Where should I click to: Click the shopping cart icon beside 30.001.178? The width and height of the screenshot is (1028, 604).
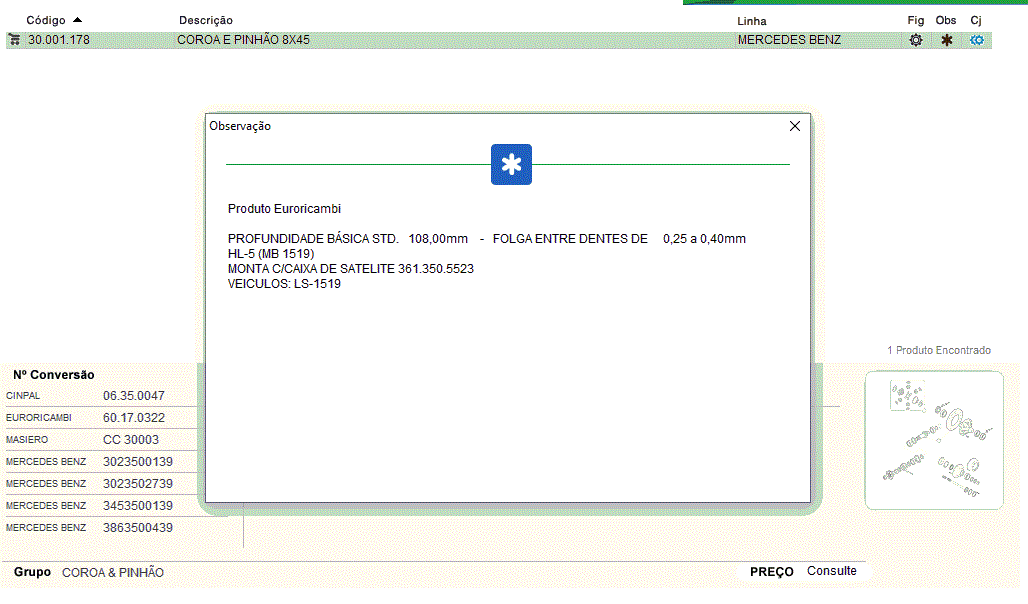point(15,40)
